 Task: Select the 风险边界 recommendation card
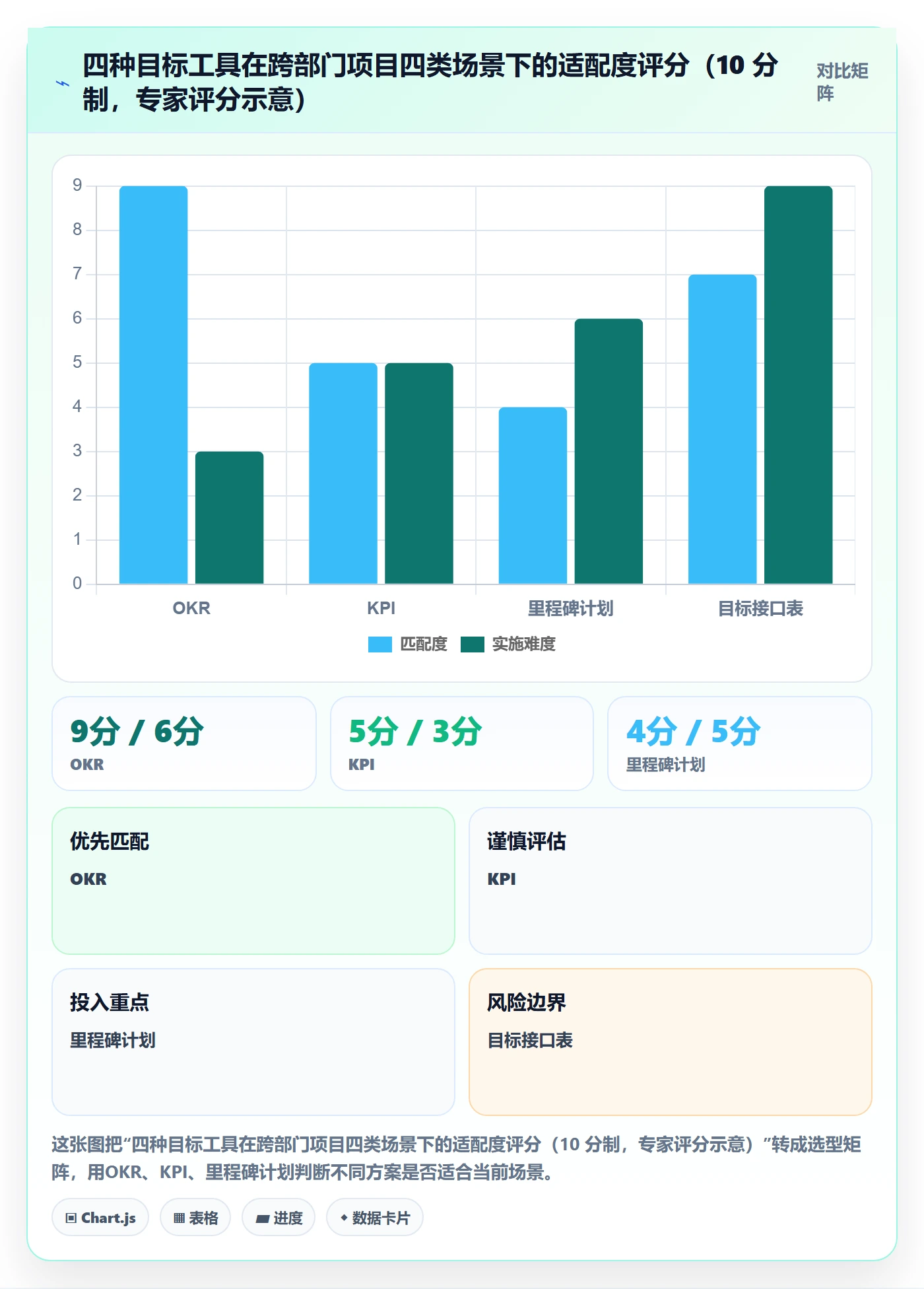(x=671, y=1042)
